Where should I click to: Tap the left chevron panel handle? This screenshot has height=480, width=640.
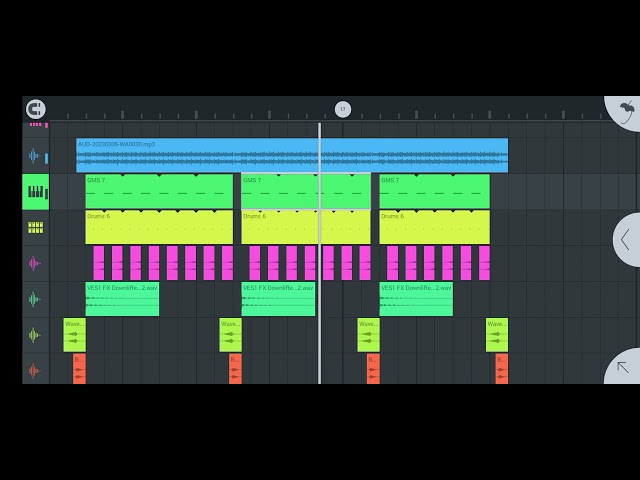pyautogui.click(x=626, y=240)
